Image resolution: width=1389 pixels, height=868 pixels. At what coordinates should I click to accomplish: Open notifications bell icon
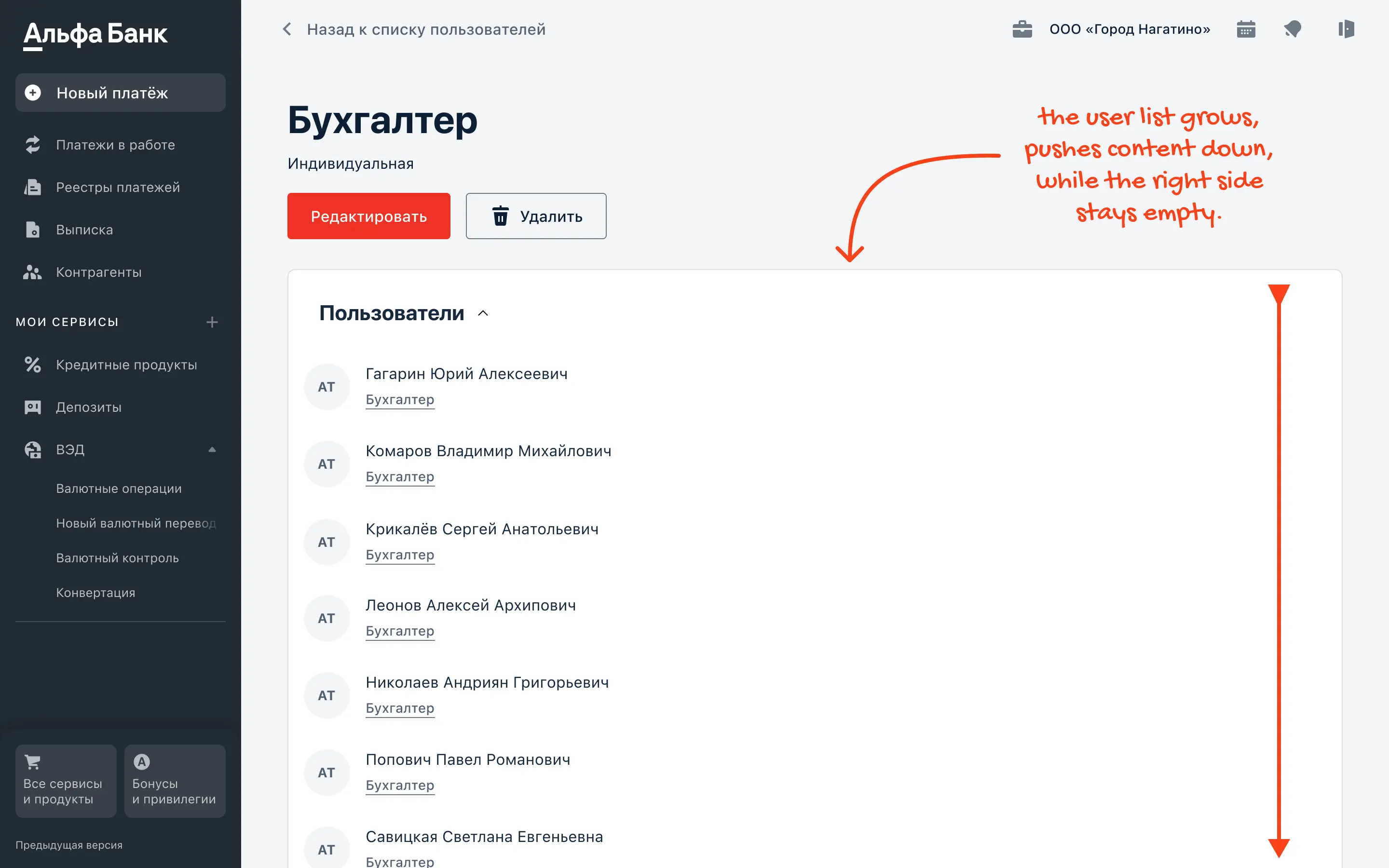[x=1293, y=29]
